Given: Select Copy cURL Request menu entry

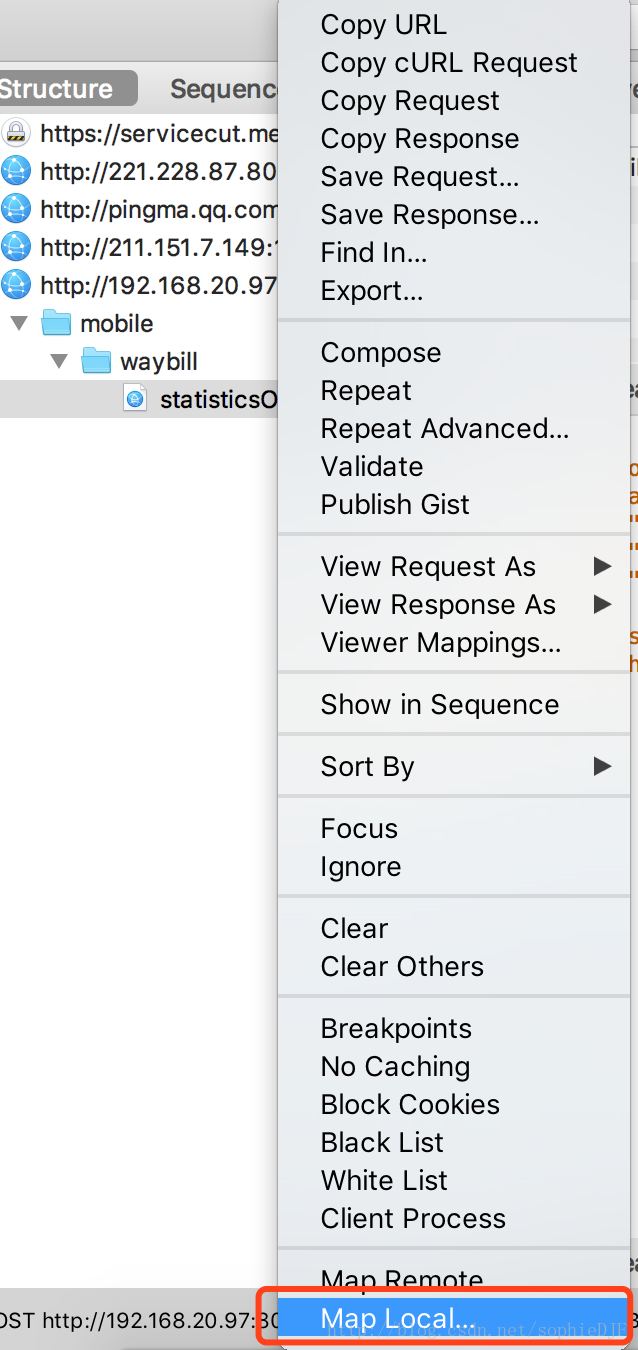Looking at the screenshot, I should tap(449, 63).
